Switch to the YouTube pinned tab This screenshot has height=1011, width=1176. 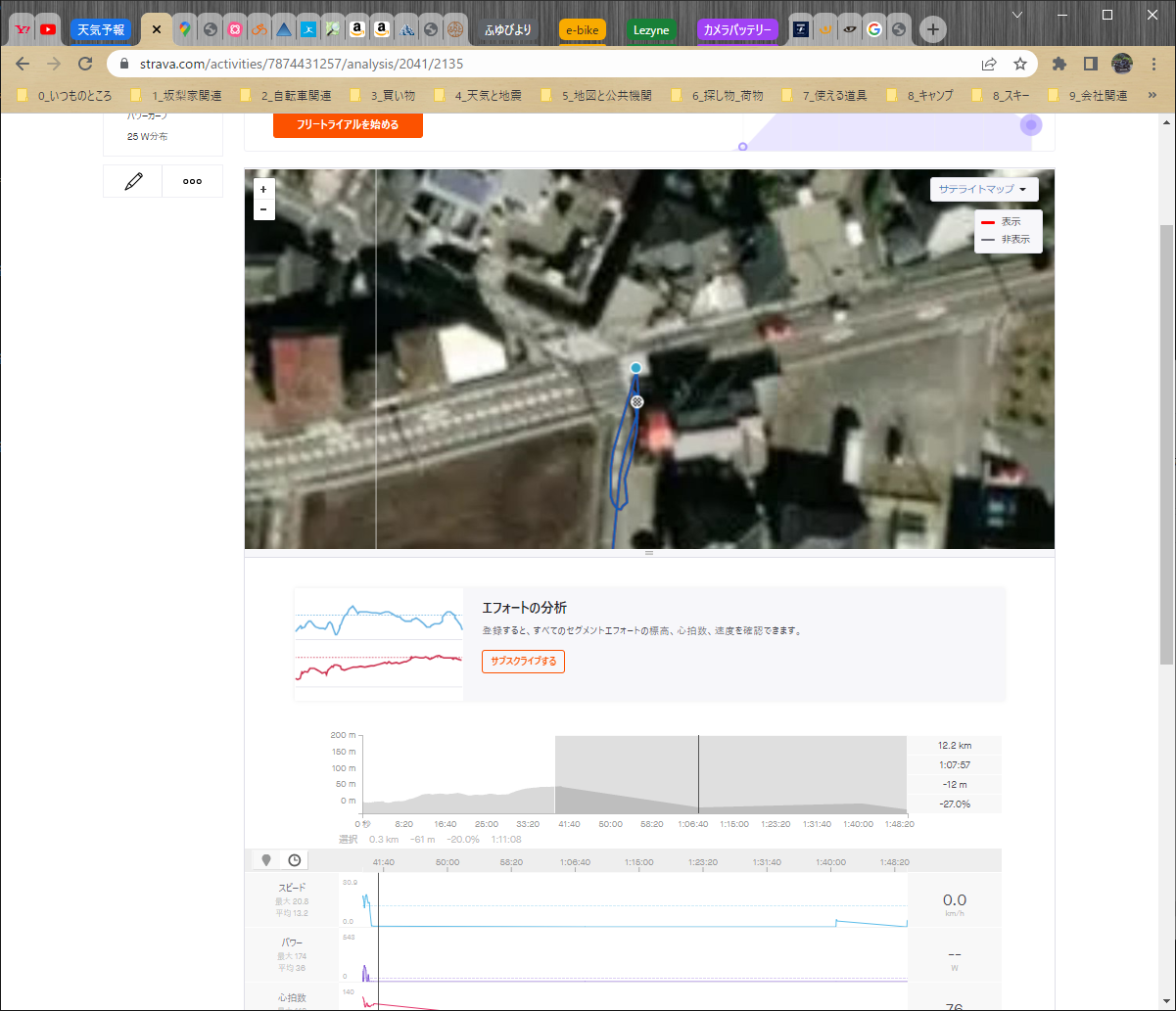tap(48, 29)
